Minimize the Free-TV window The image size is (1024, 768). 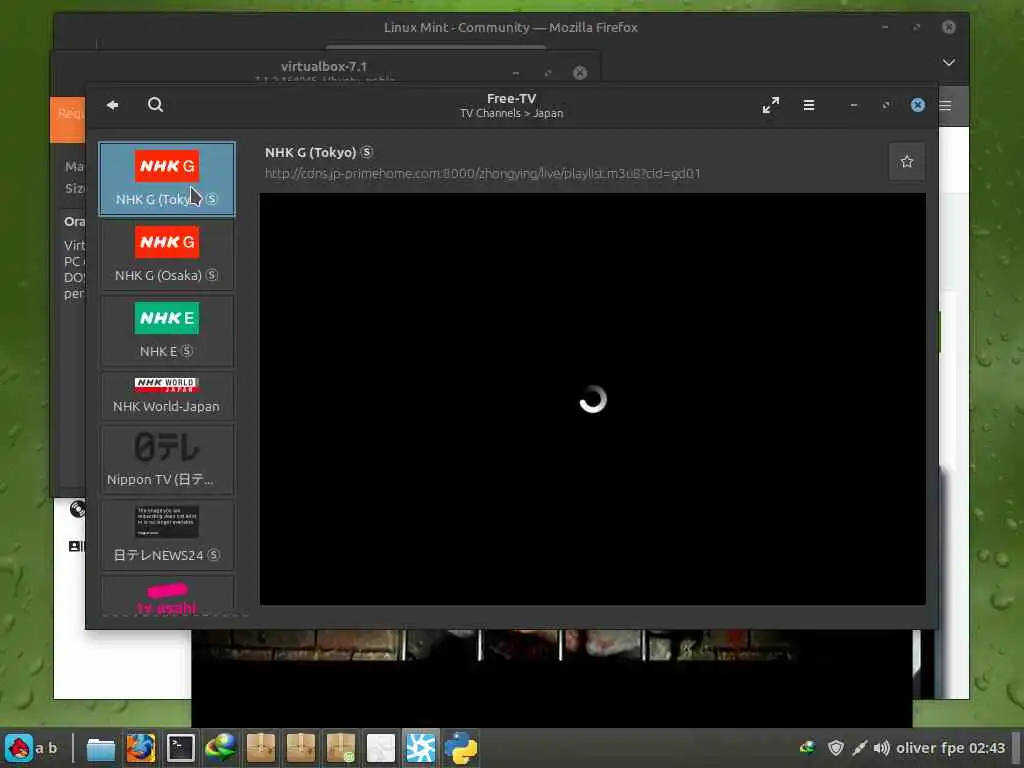pyautogui.click(x=854, y=105)
